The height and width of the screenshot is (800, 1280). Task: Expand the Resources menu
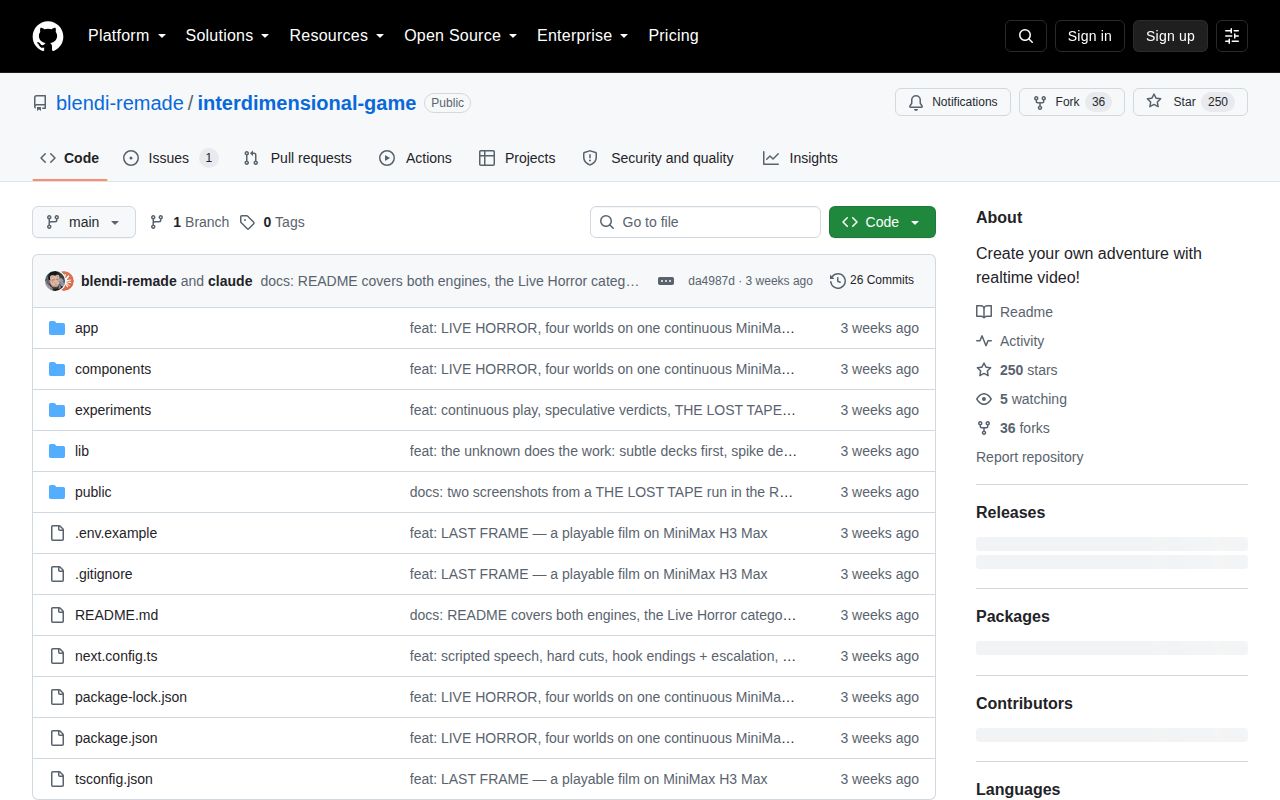pyautogui.click(x=337, y=36)
